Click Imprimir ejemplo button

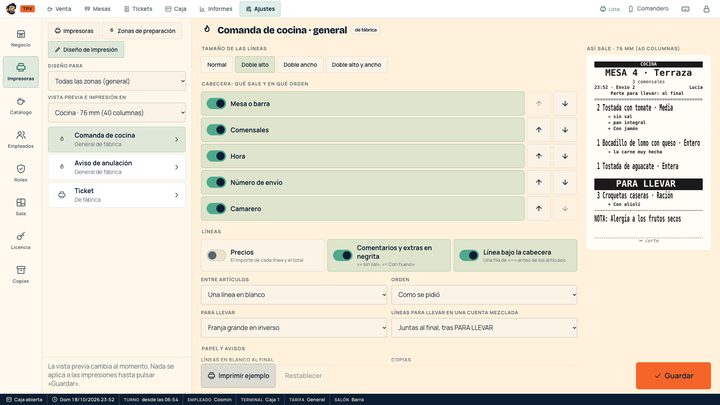[238, 376]
